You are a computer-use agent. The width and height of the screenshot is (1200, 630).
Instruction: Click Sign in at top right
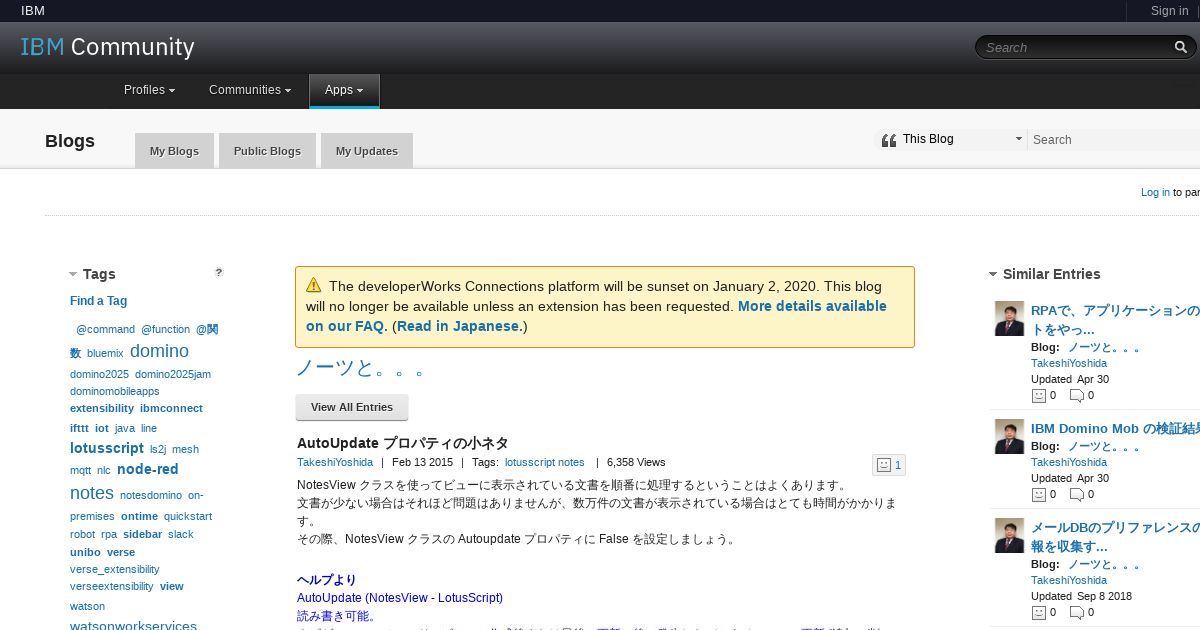(x=1169, y=11)
